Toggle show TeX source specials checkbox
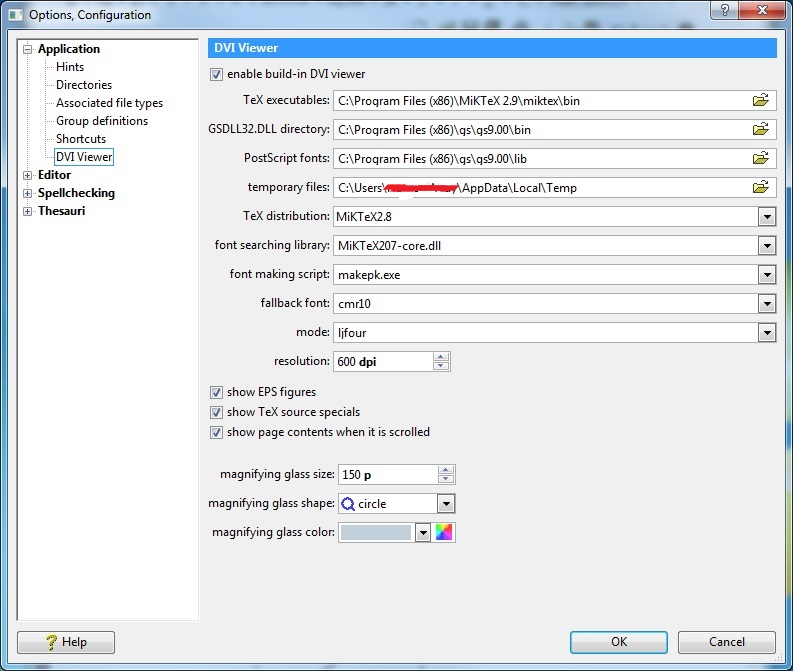Screen dimensions: 793x671 [x=216, y=412]
